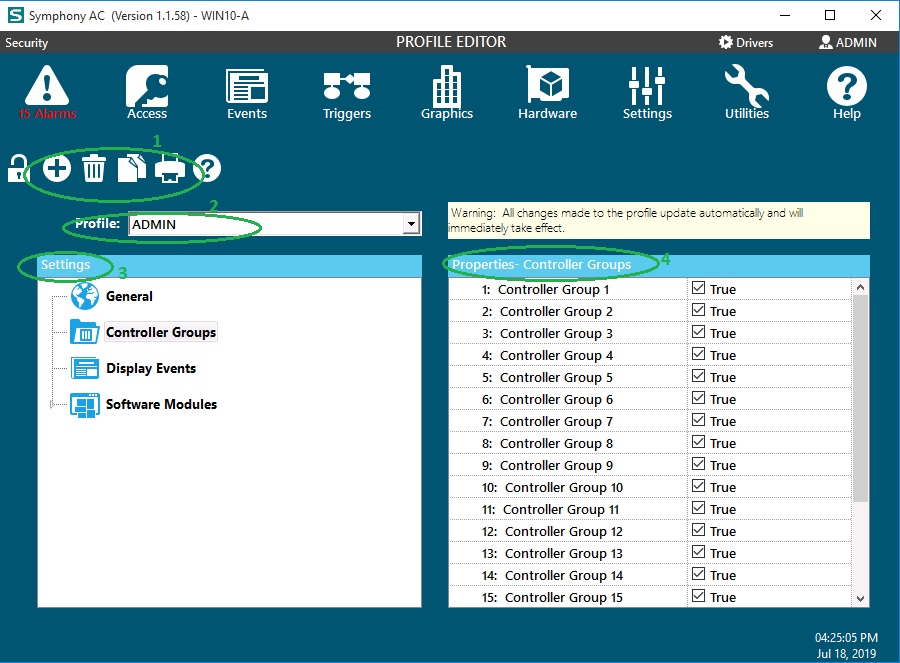Click the icon beside Software Modules
The width and height of the screenshot is (900, 663).
point(85,405)
